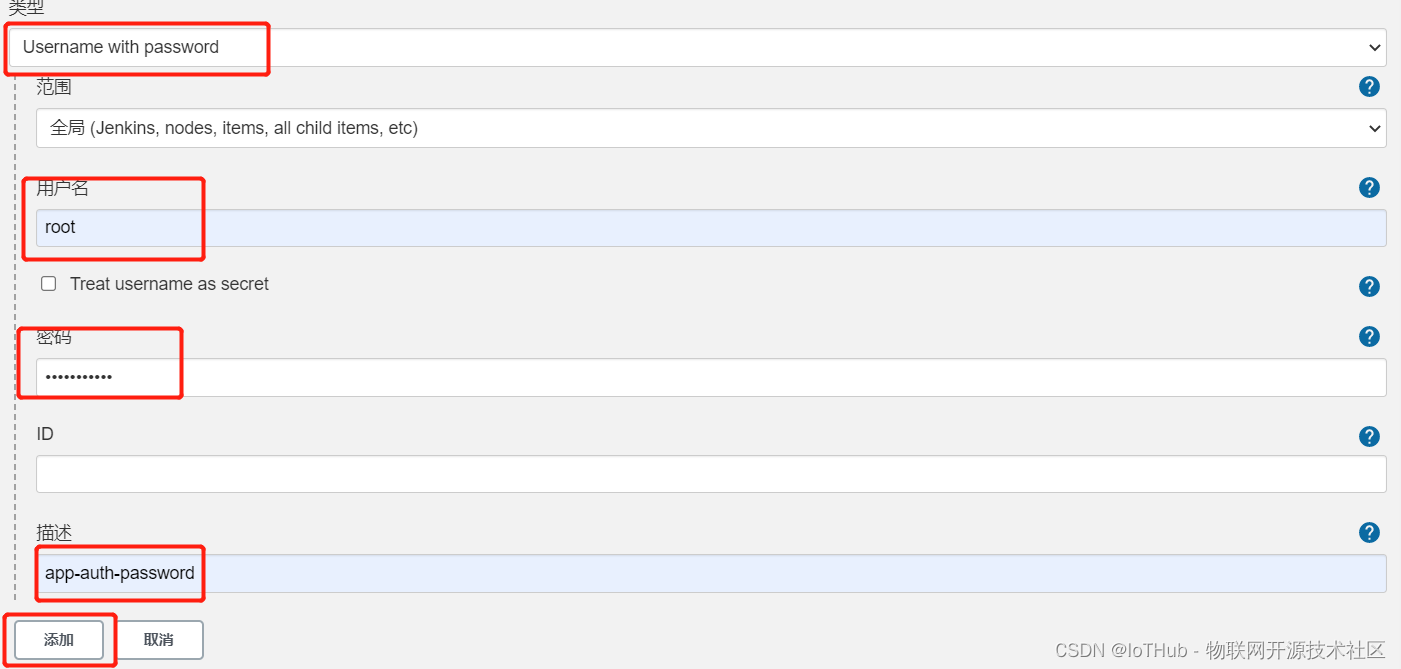The image size is (1401, 669).
Task: Focus the masked password field
Action: pos(711,377)
